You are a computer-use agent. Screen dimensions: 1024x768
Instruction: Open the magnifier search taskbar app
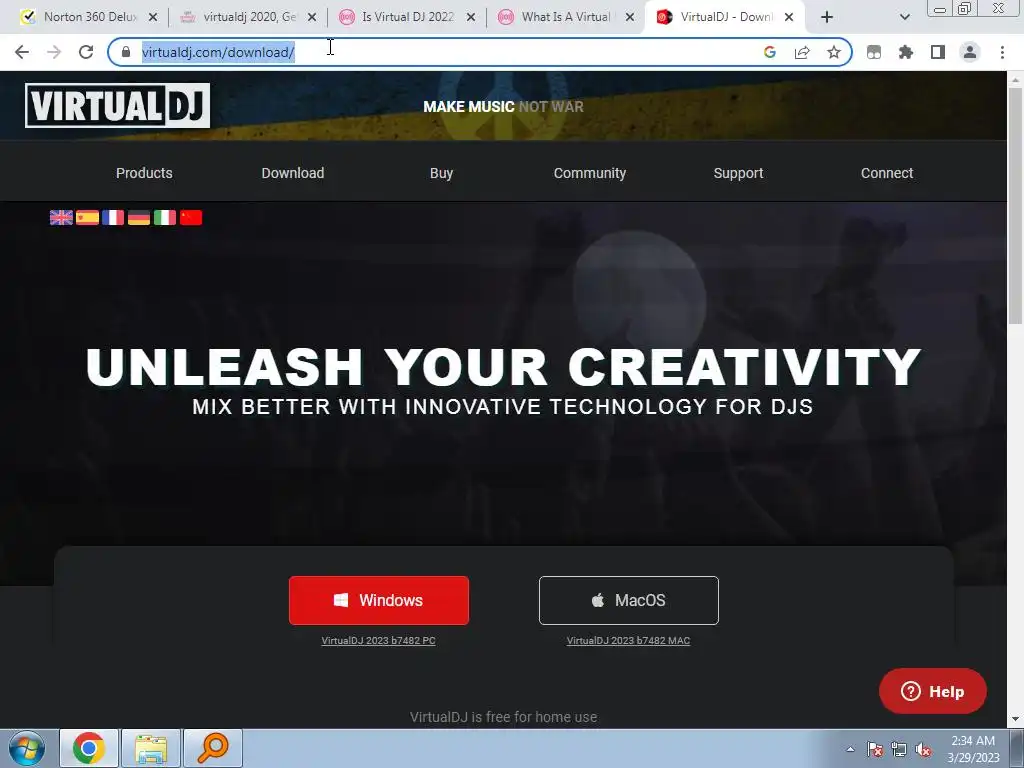(213, 748)
